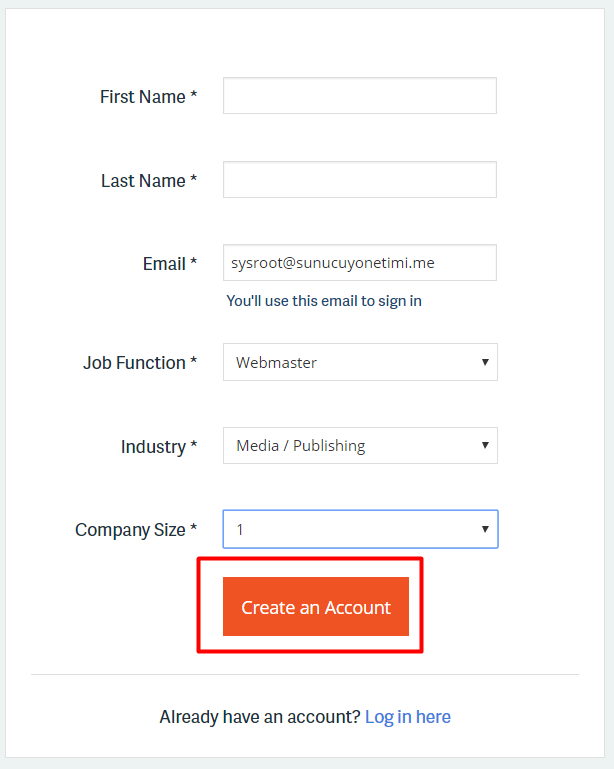
Task: Focus the Last Name input box
Action: tap(359, 180)
